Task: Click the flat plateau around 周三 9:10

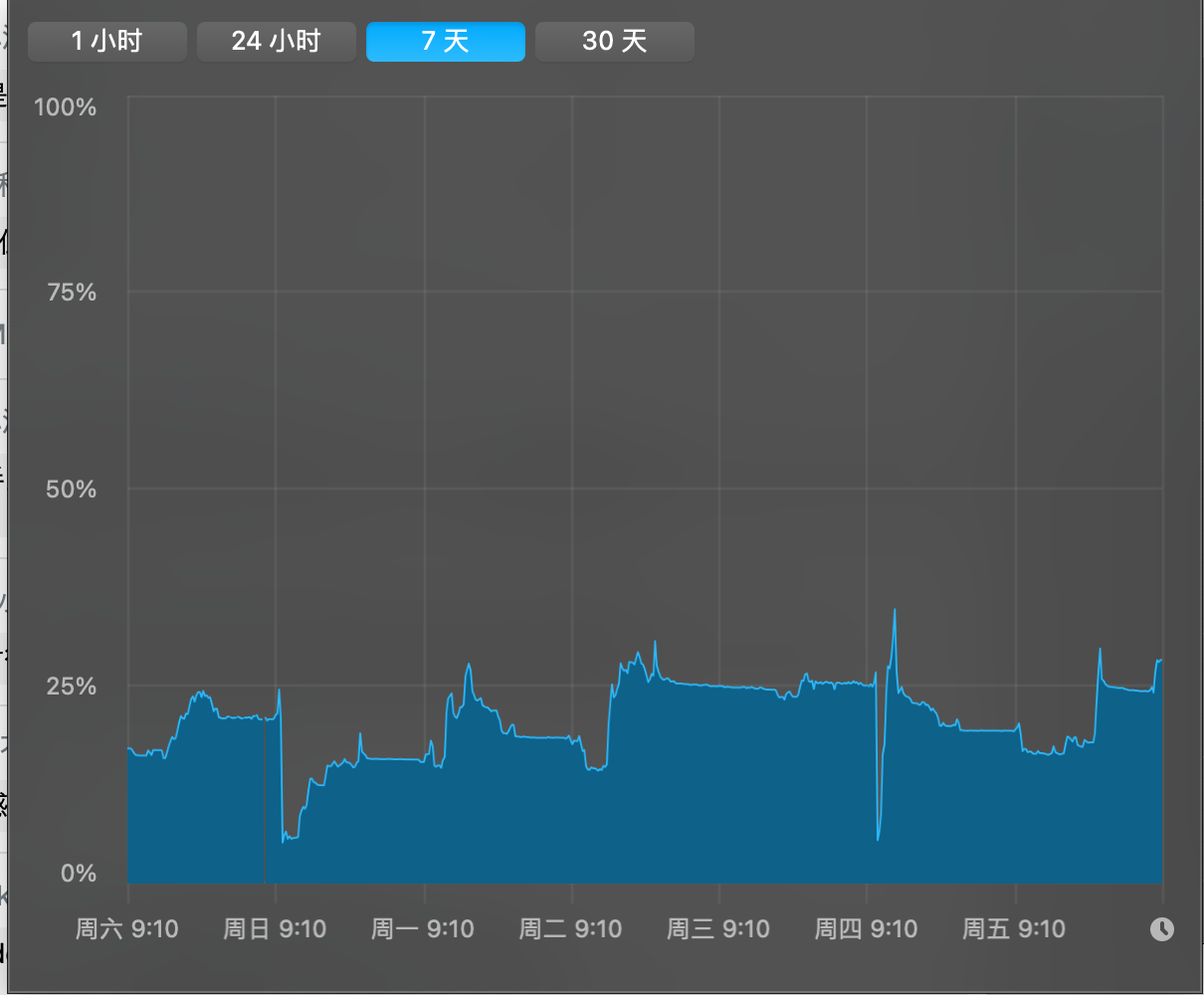Action: coord(718,687)
